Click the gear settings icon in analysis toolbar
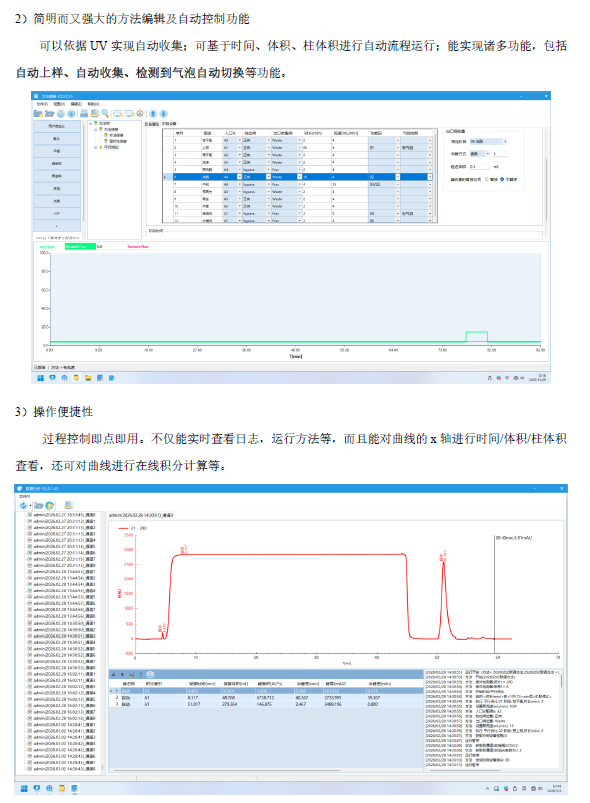The width and height of the screenshot is (590, 803). pyautogui.click(x=50, y=505)
